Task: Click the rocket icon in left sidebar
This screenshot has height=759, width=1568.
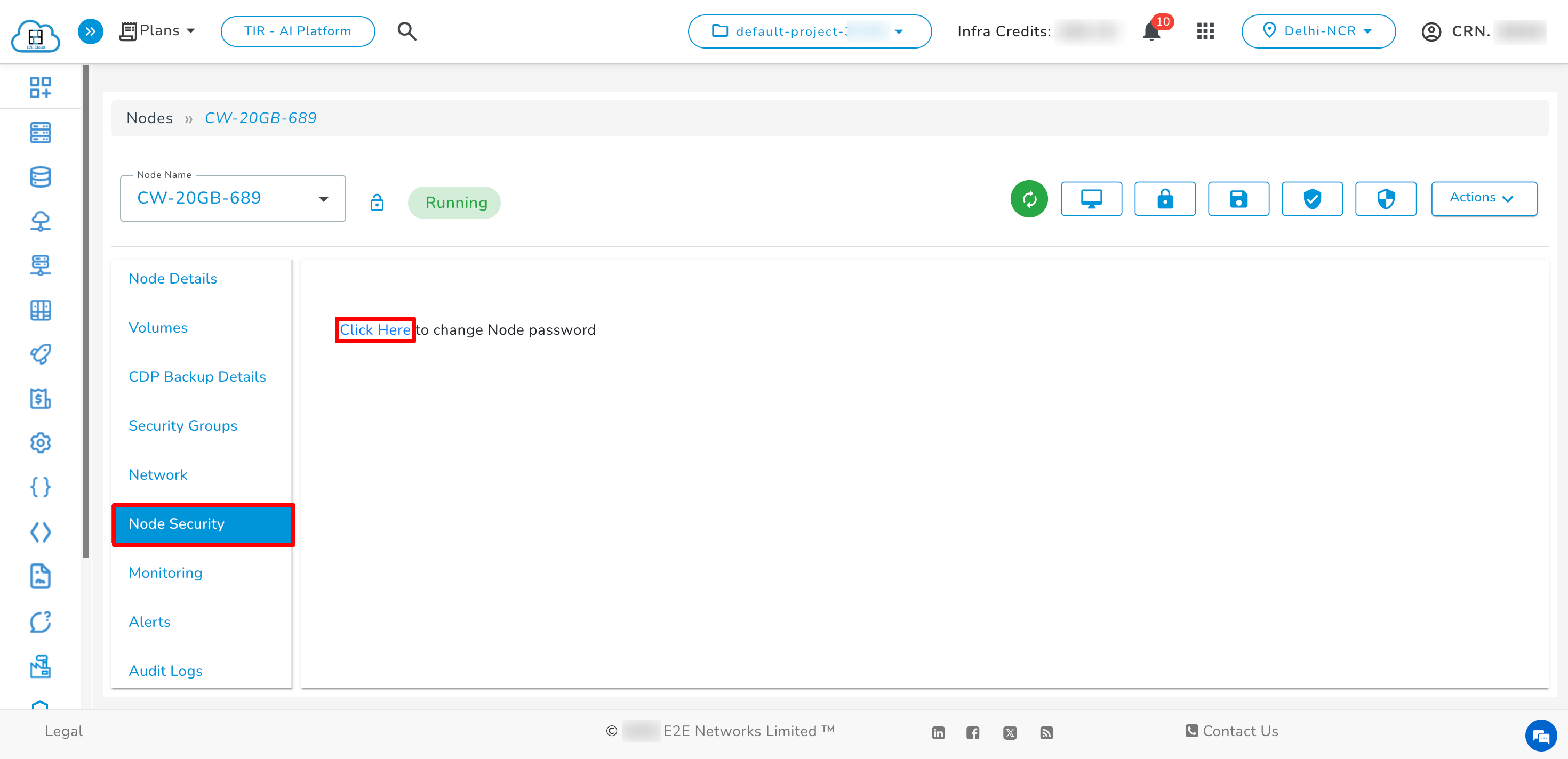Action: click(40, 354)
